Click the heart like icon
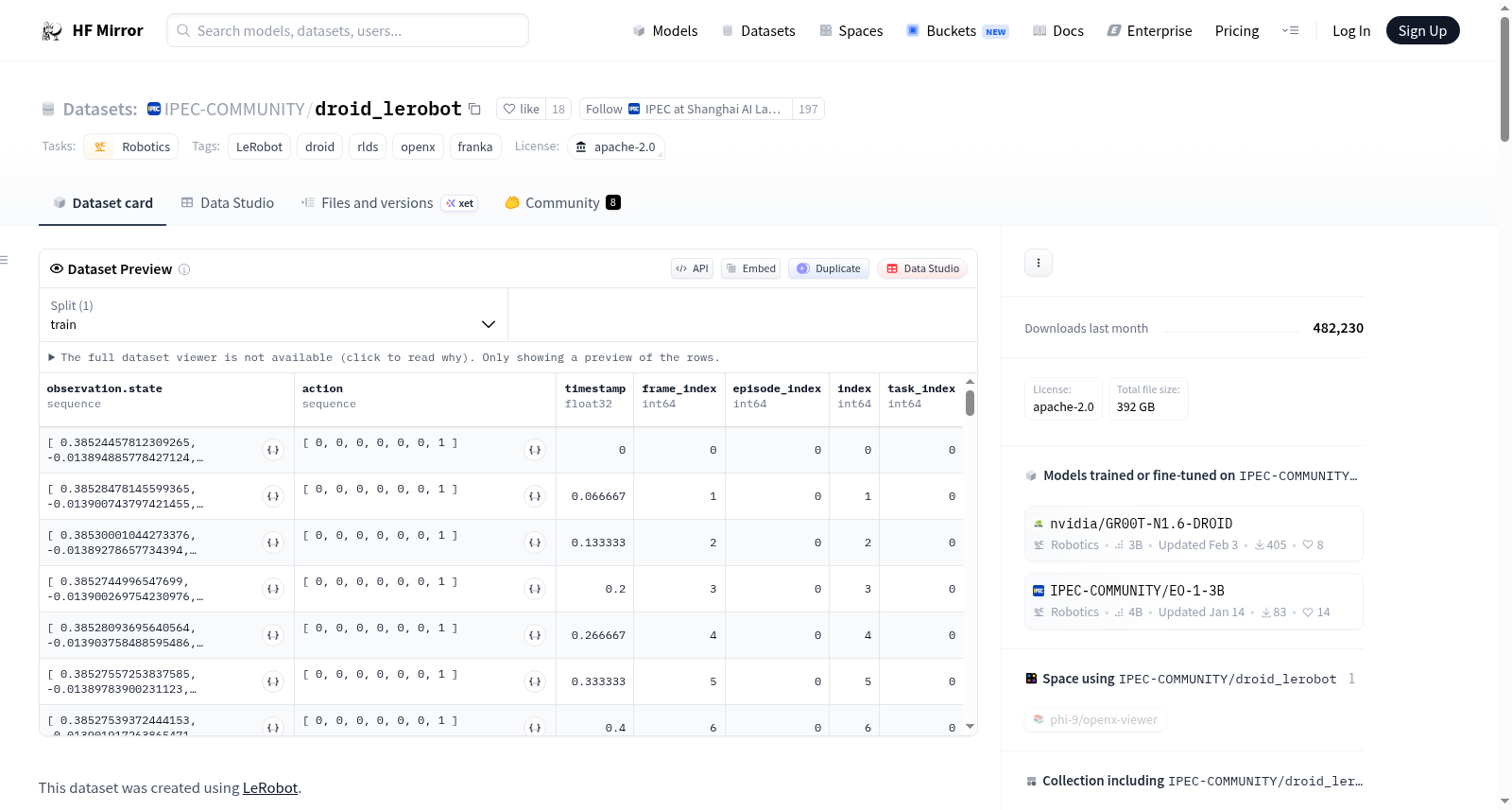This screenshot has width=1512, height=810. [509, 110]
